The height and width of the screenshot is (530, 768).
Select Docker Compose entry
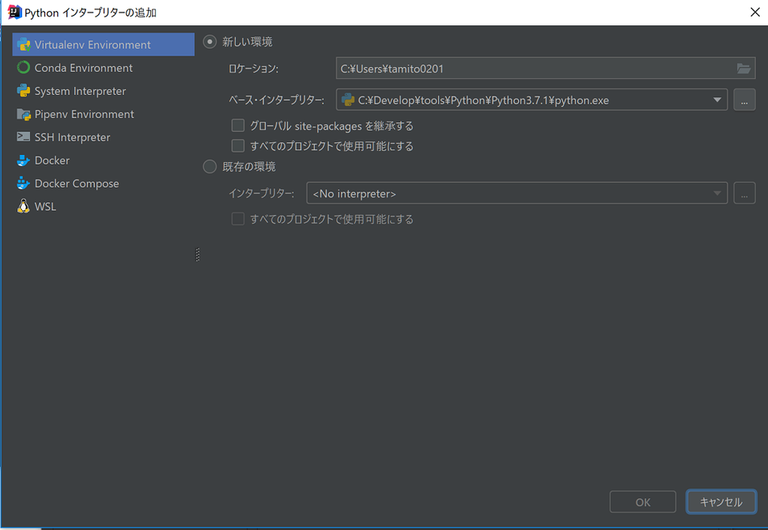click(103, 183)
